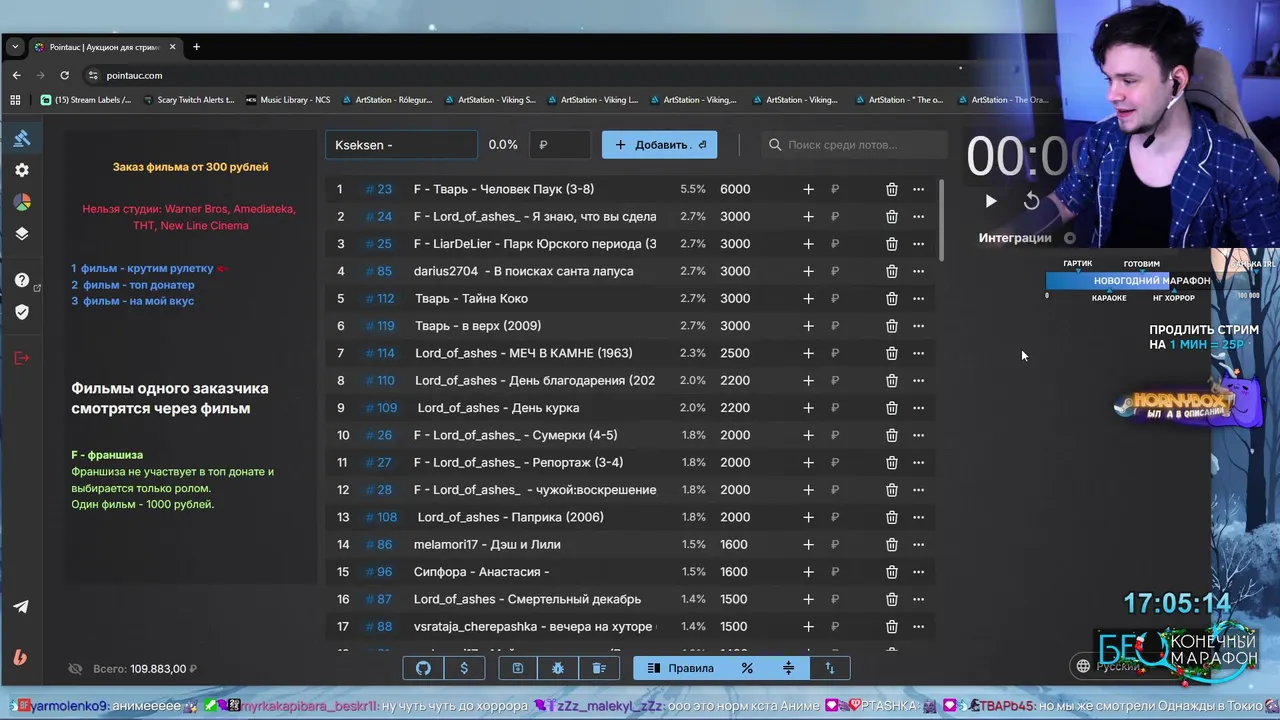Add amount plus for Тварь - Тайна Коко
1280x720 pixels.
click(808, 298)
